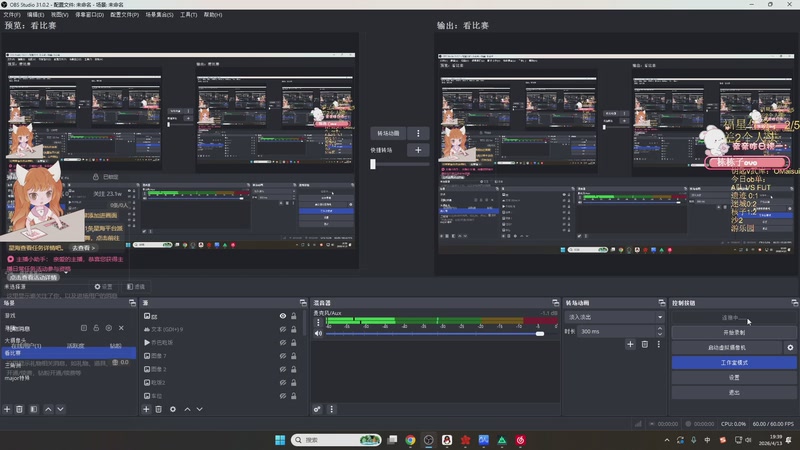Open the 转场动画 three-dot menu in studio mode
Screen dimensions: 800x450
418,133
